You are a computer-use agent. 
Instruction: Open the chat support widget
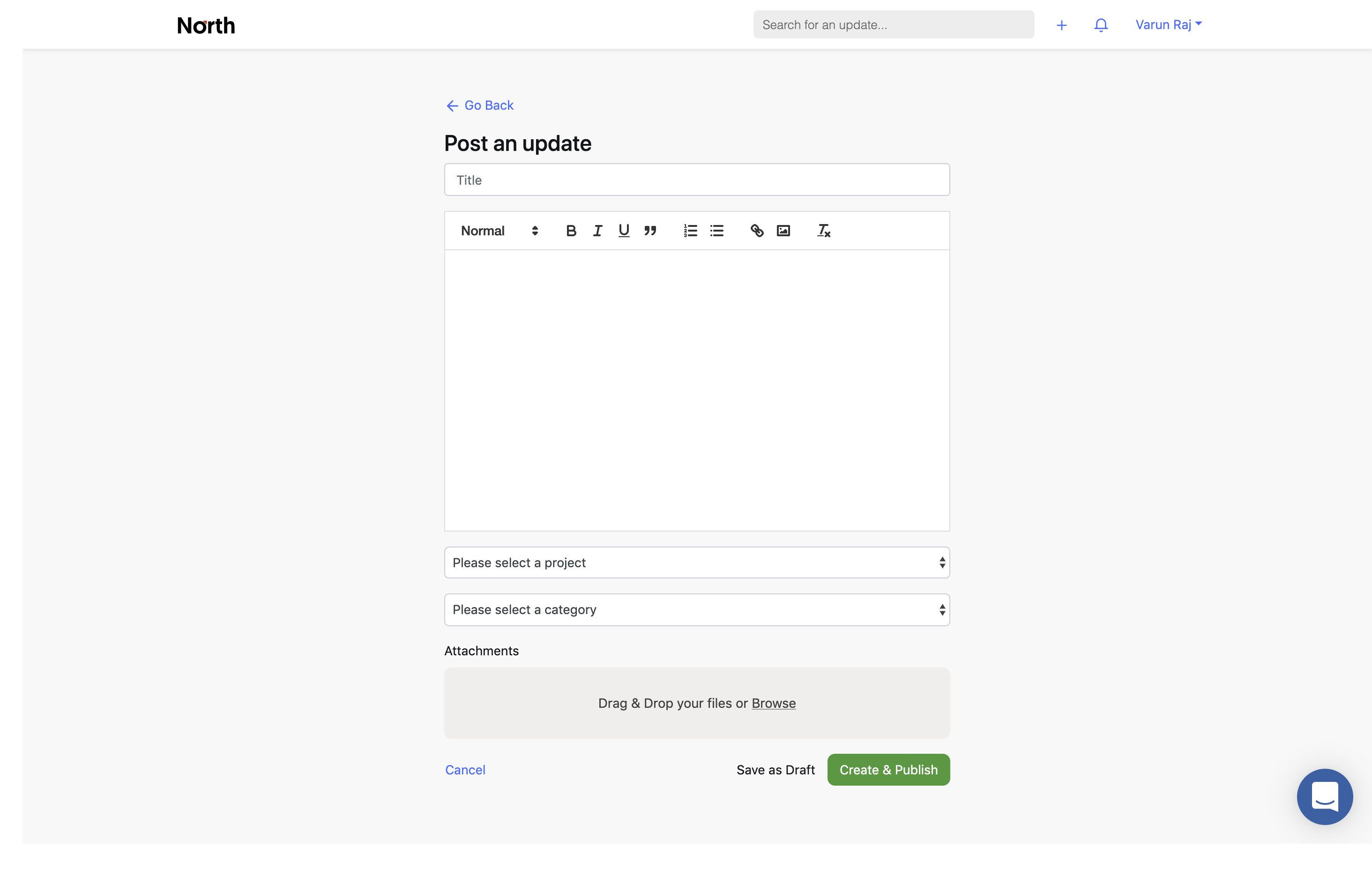click(1325, 796)
